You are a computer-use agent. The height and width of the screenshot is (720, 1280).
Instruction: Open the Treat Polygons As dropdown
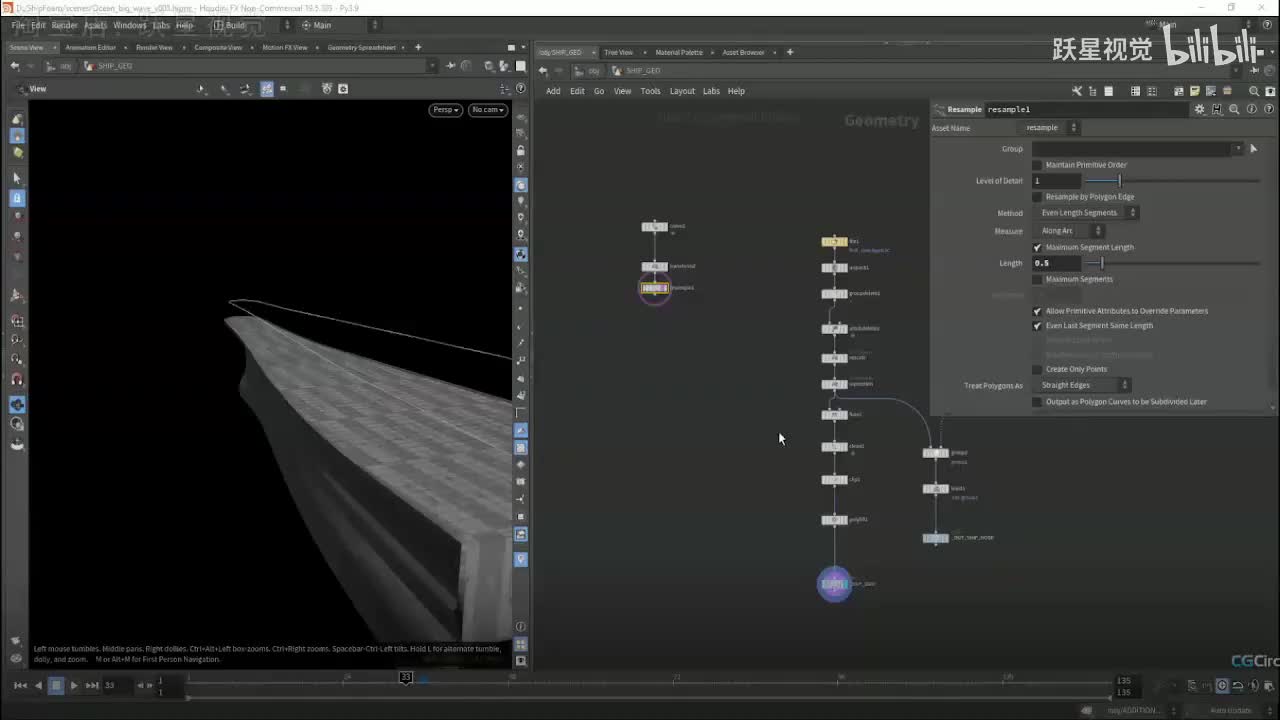(1082, 385)
